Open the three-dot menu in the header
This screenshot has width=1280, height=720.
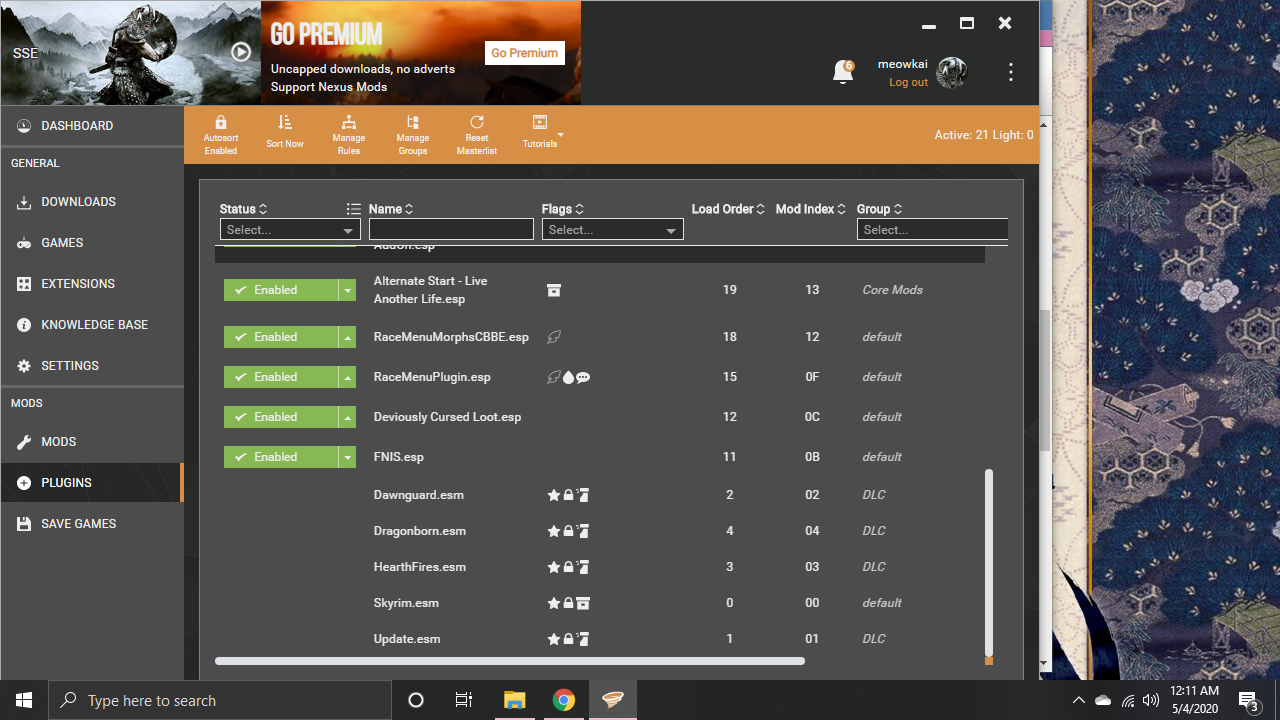(x=1011, y=72)
